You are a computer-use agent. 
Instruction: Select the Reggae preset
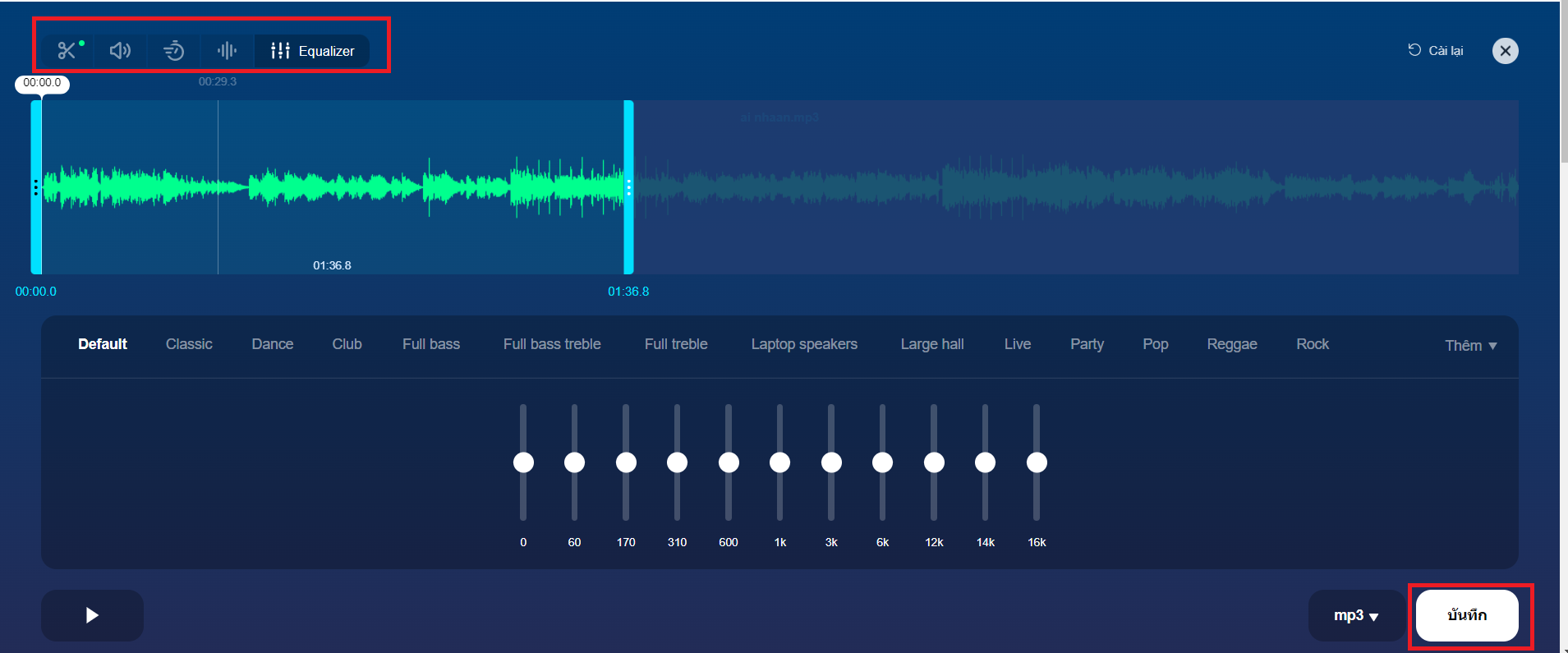(1232, 344)
